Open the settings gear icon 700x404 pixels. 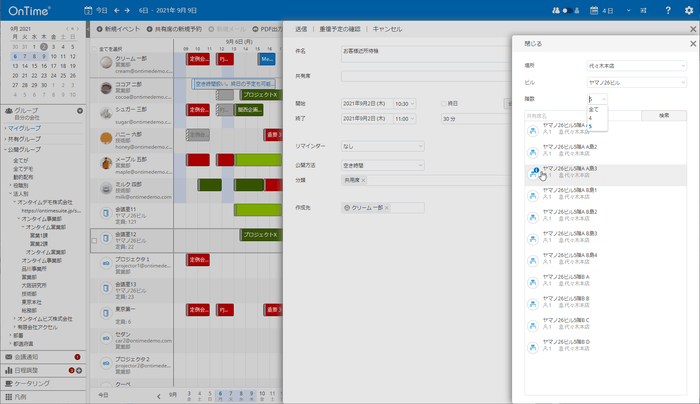[x=688, y=10]
